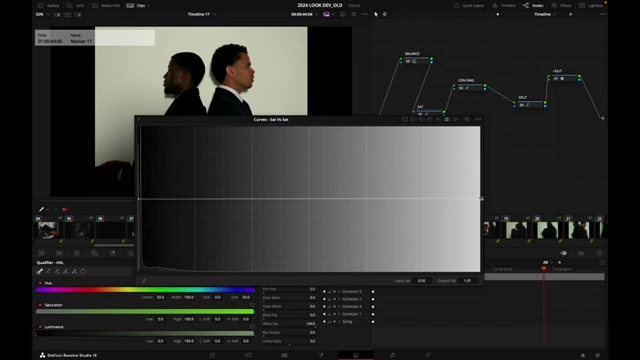Viewport: 640px width, 360px height.
Task: Open the viewer options ellipsis menu
Action: [365, 14]
